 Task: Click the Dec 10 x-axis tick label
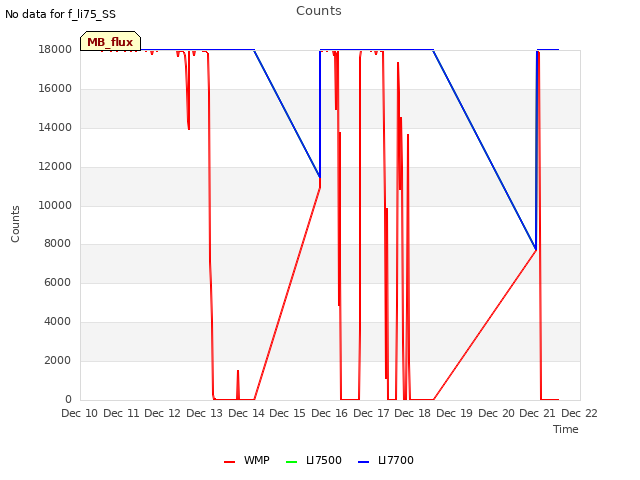(80, 413)
